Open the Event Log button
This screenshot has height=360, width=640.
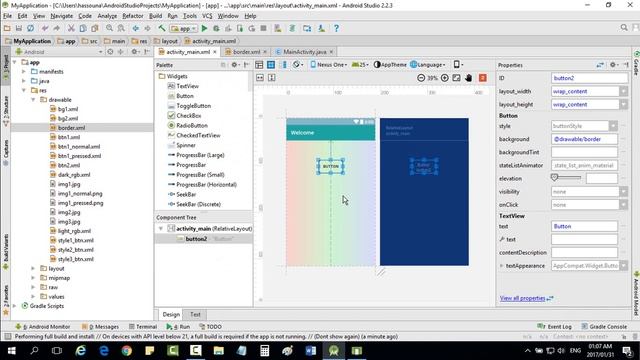coord(554,327)
